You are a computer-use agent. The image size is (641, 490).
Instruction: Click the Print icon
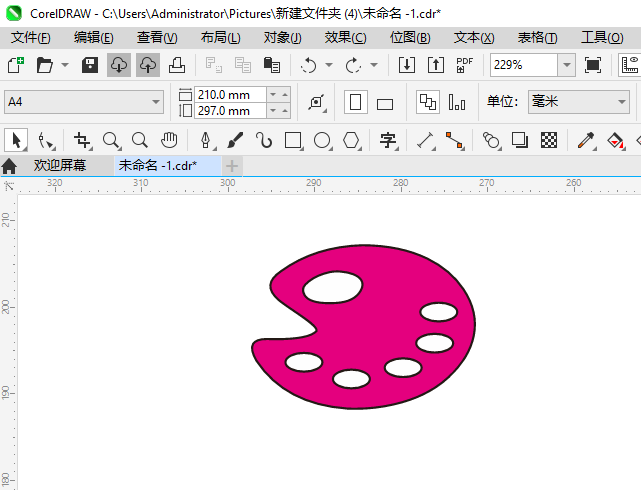[177, 65]
